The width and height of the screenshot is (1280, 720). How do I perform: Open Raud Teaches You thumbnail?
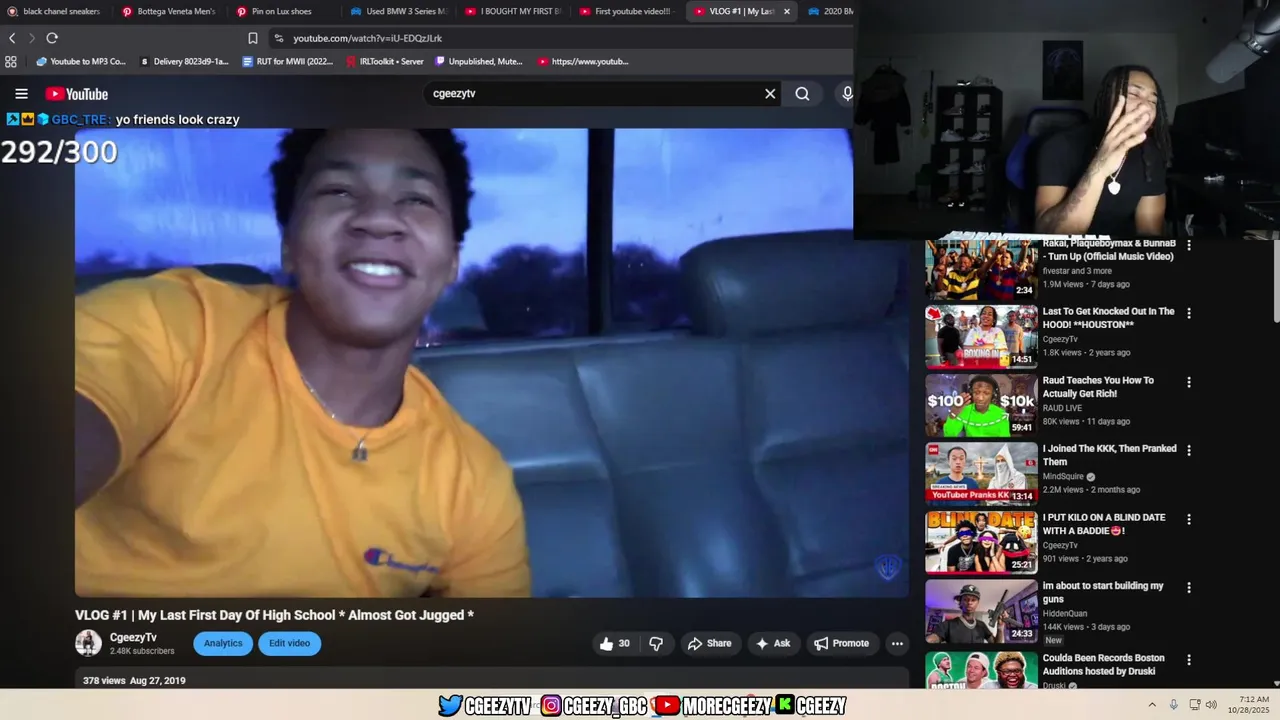(x=981, y=405)
